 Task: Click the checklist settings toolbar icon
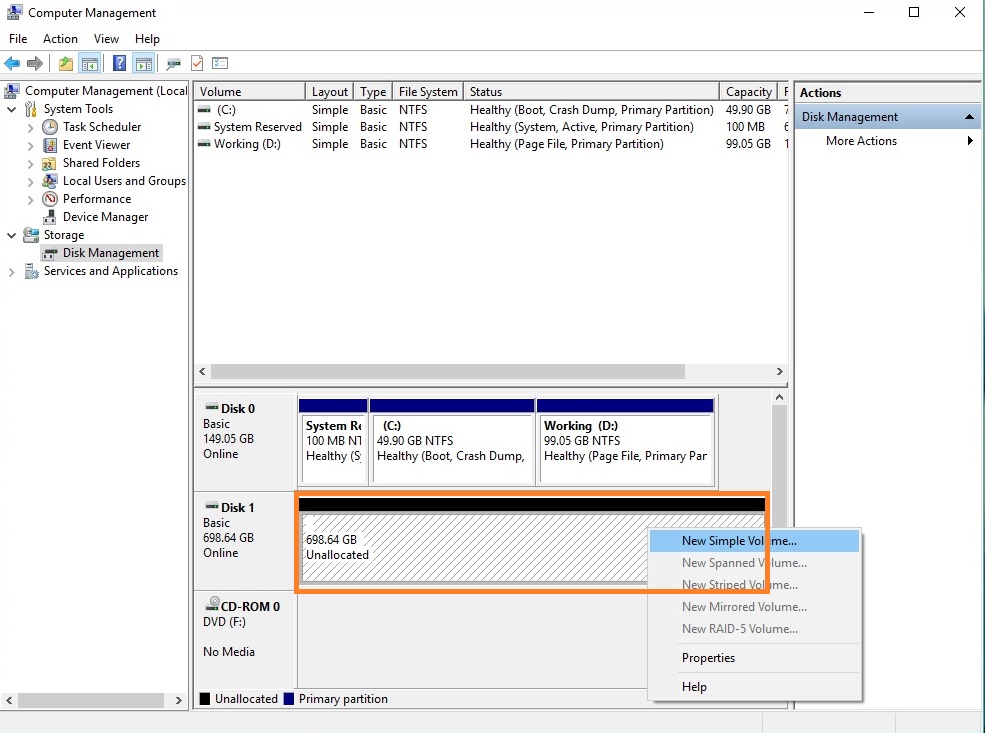tap(220, 63)
